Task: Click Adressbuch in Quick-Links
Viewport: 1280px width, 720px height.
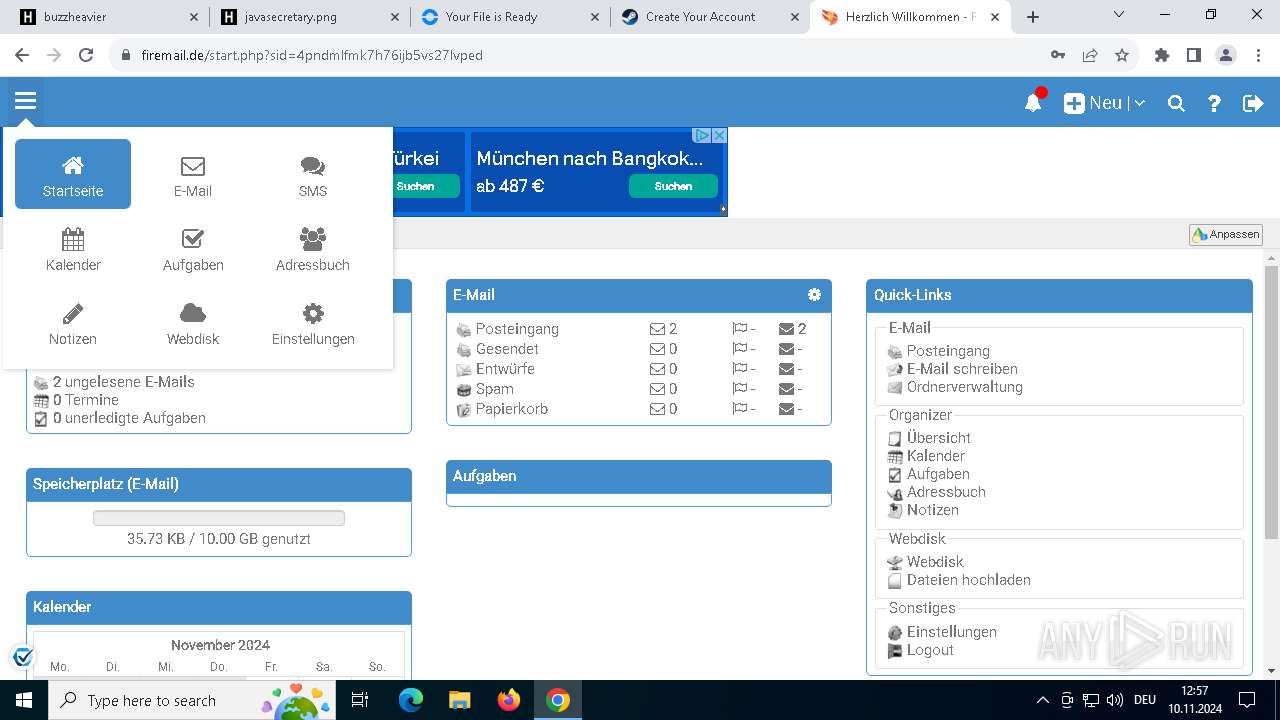Action: (x=946, y=492)
